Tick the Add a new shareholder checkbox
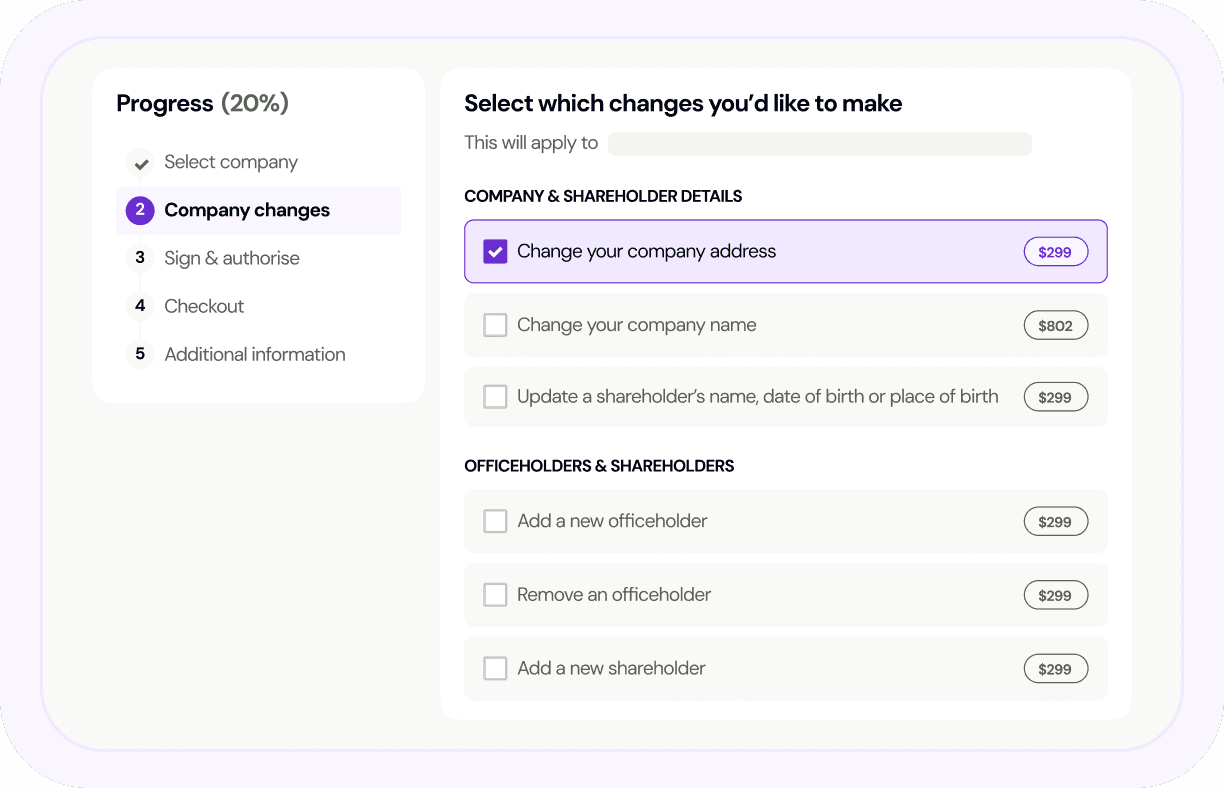 point(495,668)
